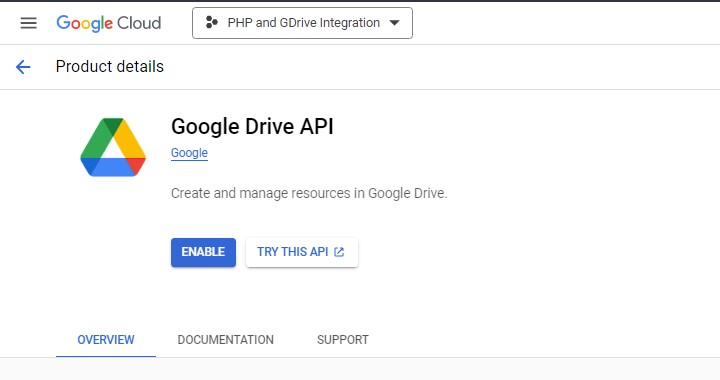
Task: Click the Google Cloud logo
Action: point(109,23)
